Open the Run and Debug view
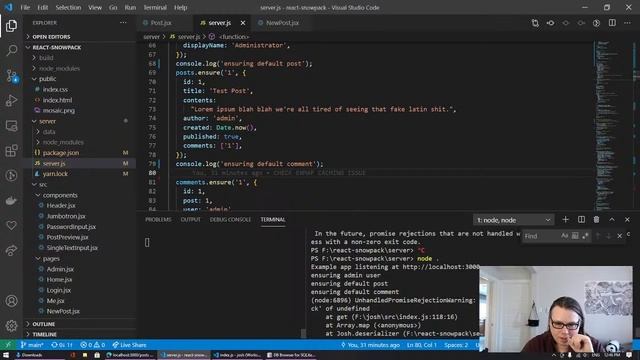The width and height of the screenshot is (640, 360). point(11,100)
